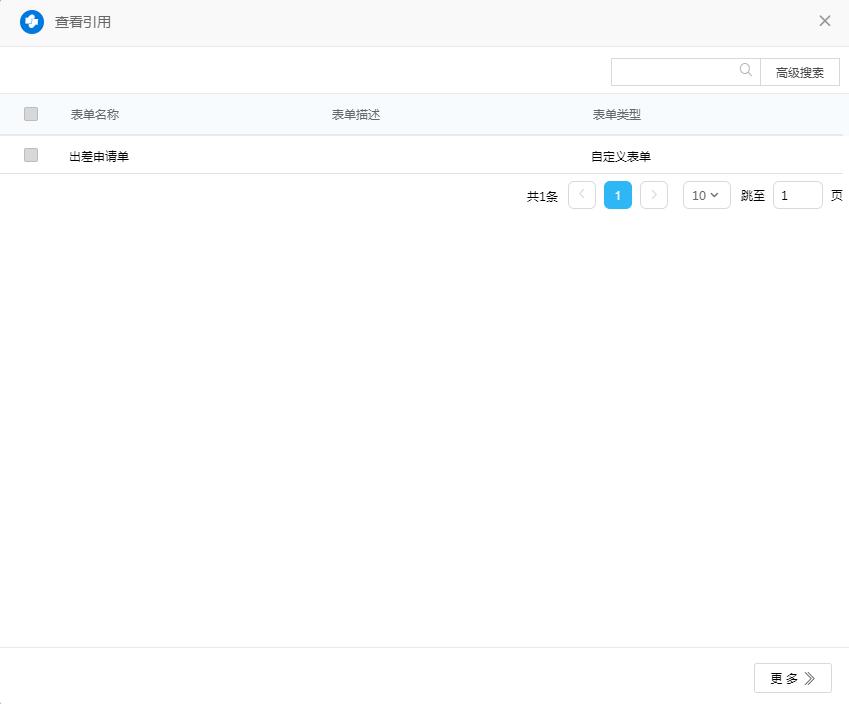Click the 表单名称 column header
This screenshot has height=704, width=849.
pyautogui.click(x=95, y=115)
